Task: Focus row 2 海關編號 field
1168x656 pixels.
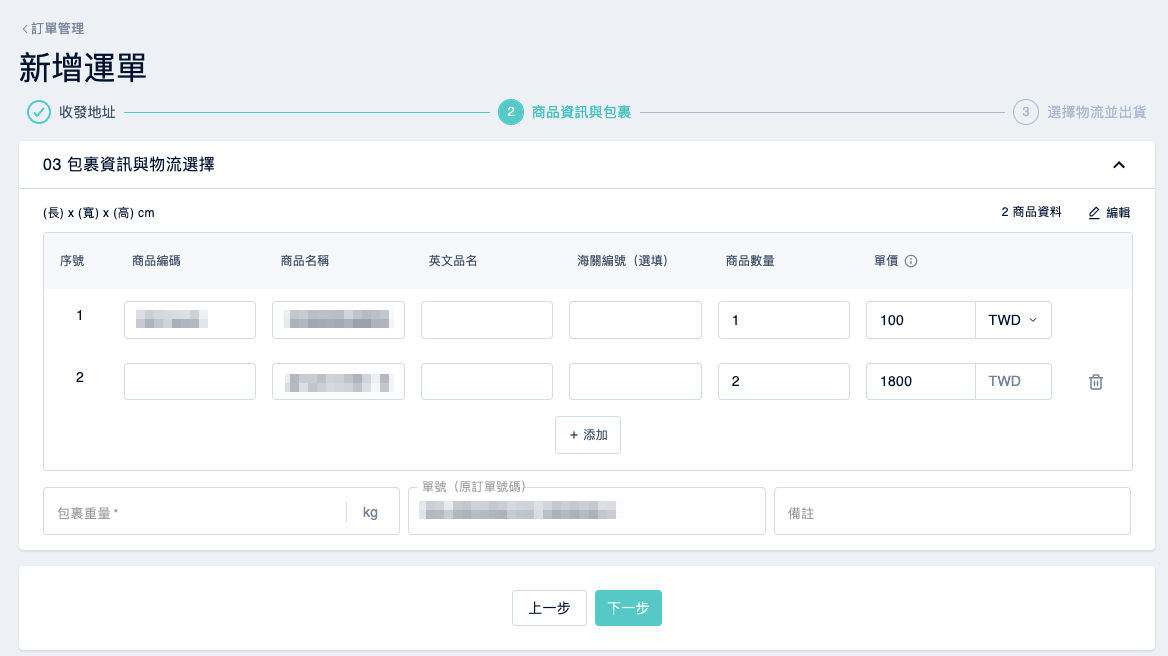Action: tap(635, 381)
